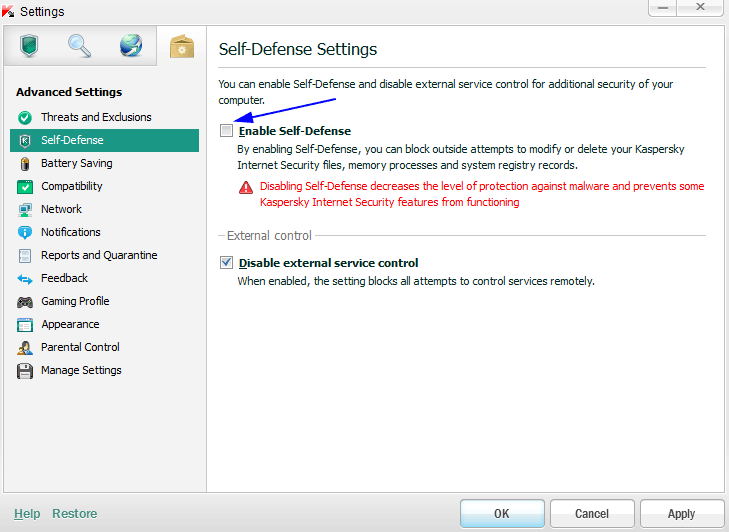Select the Self-Defense settings entry

(105, 140)
